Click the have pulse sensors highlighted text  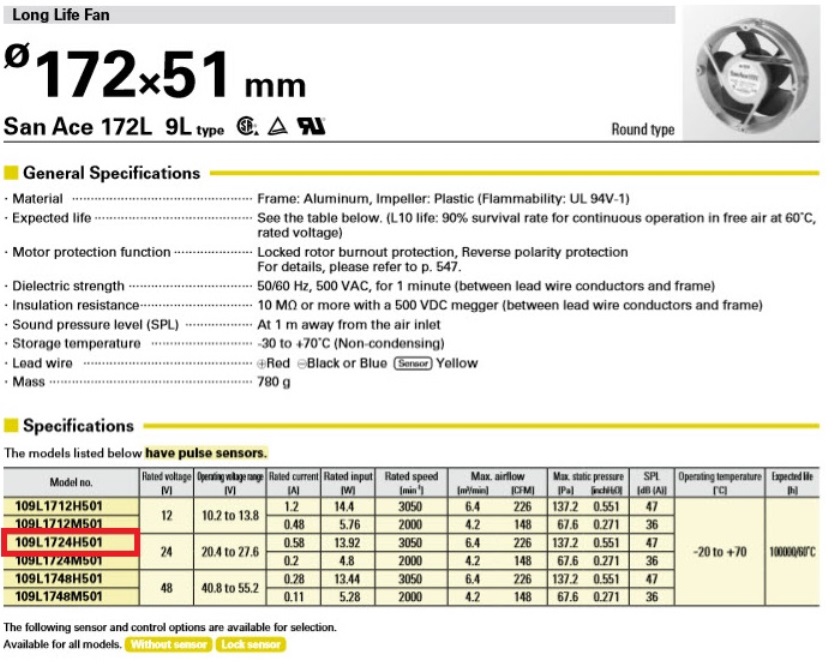[206, 453]
